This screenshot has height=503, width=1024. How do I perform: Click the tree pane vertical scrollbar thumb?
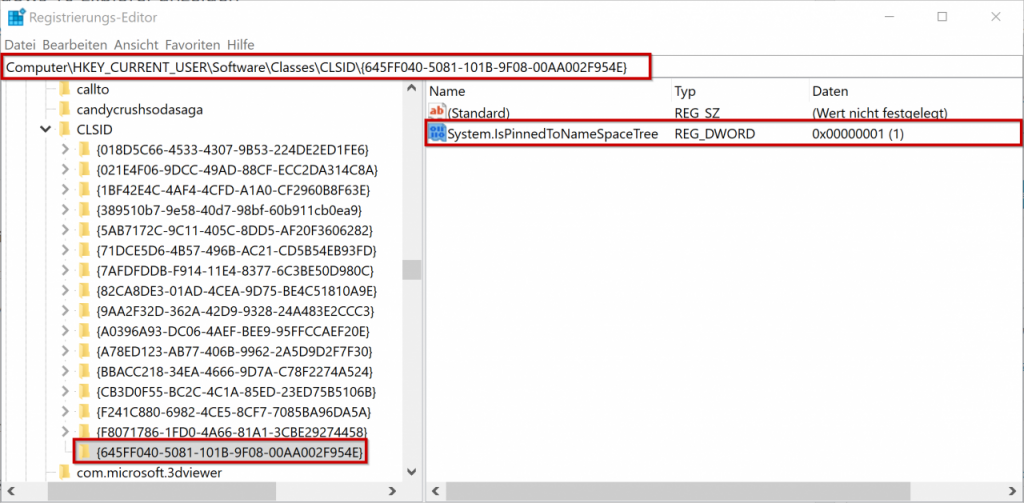410,270
